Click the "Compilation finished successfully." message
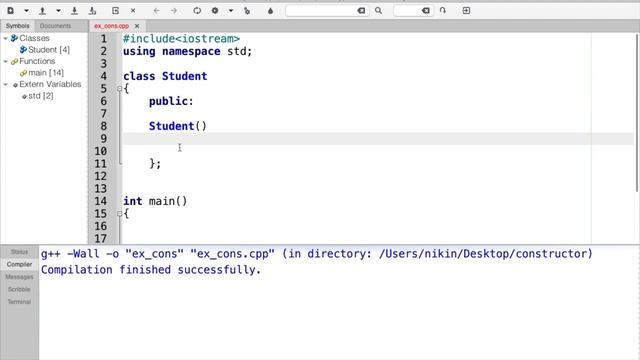The width and height of the screenshot is (640, 360). tap(151, 270)
